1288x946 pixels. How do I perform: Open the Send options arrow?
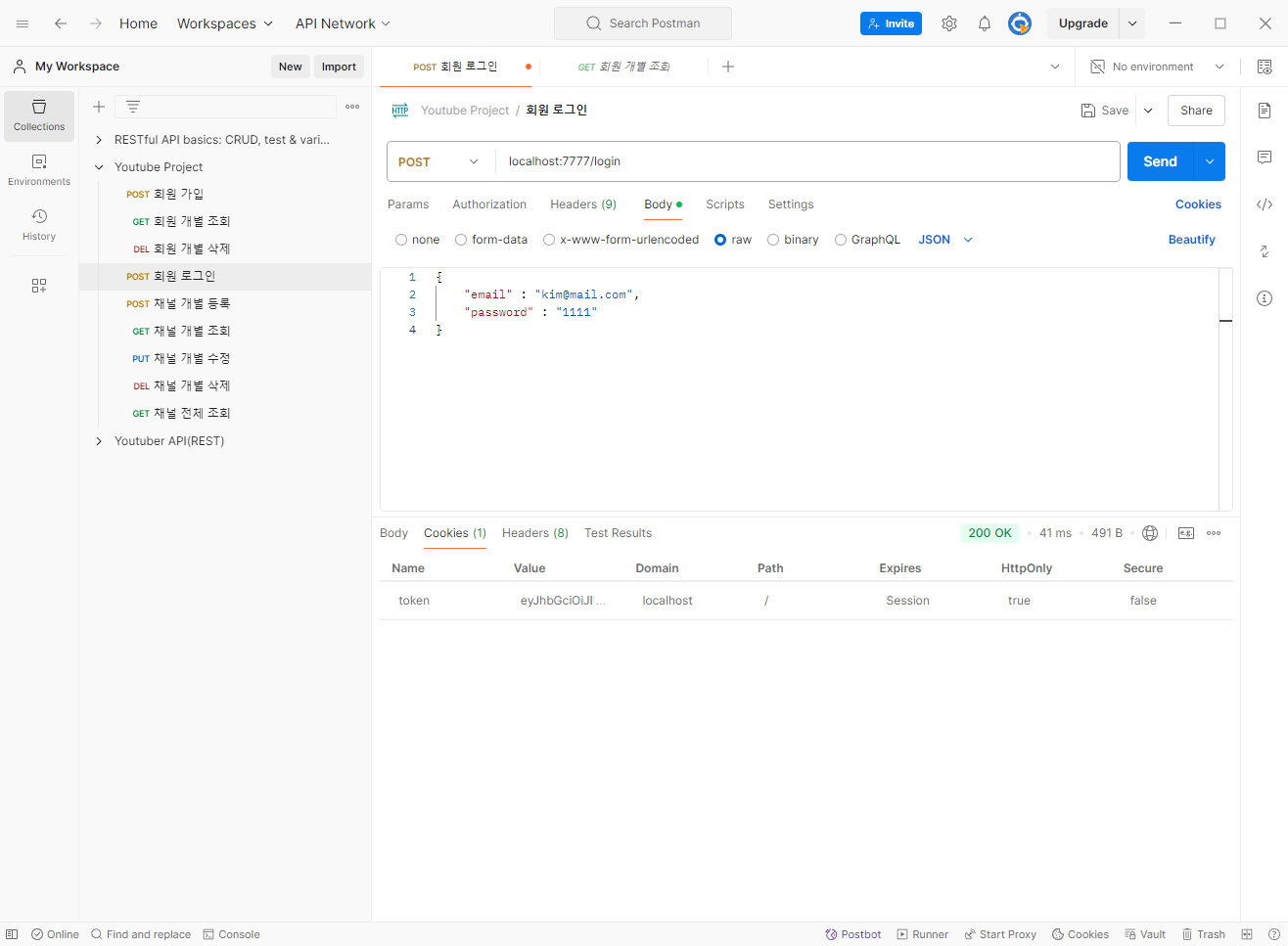[x=1210, y=161]
